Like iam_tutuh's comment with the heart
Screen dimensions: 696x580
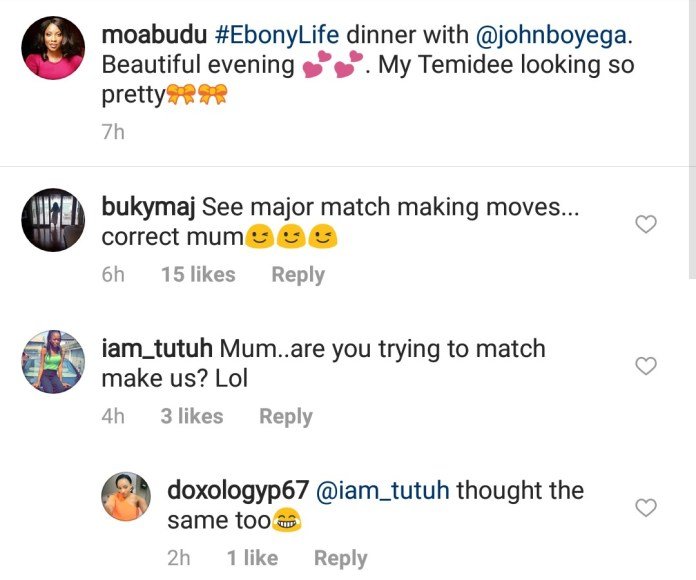(646, 367)
